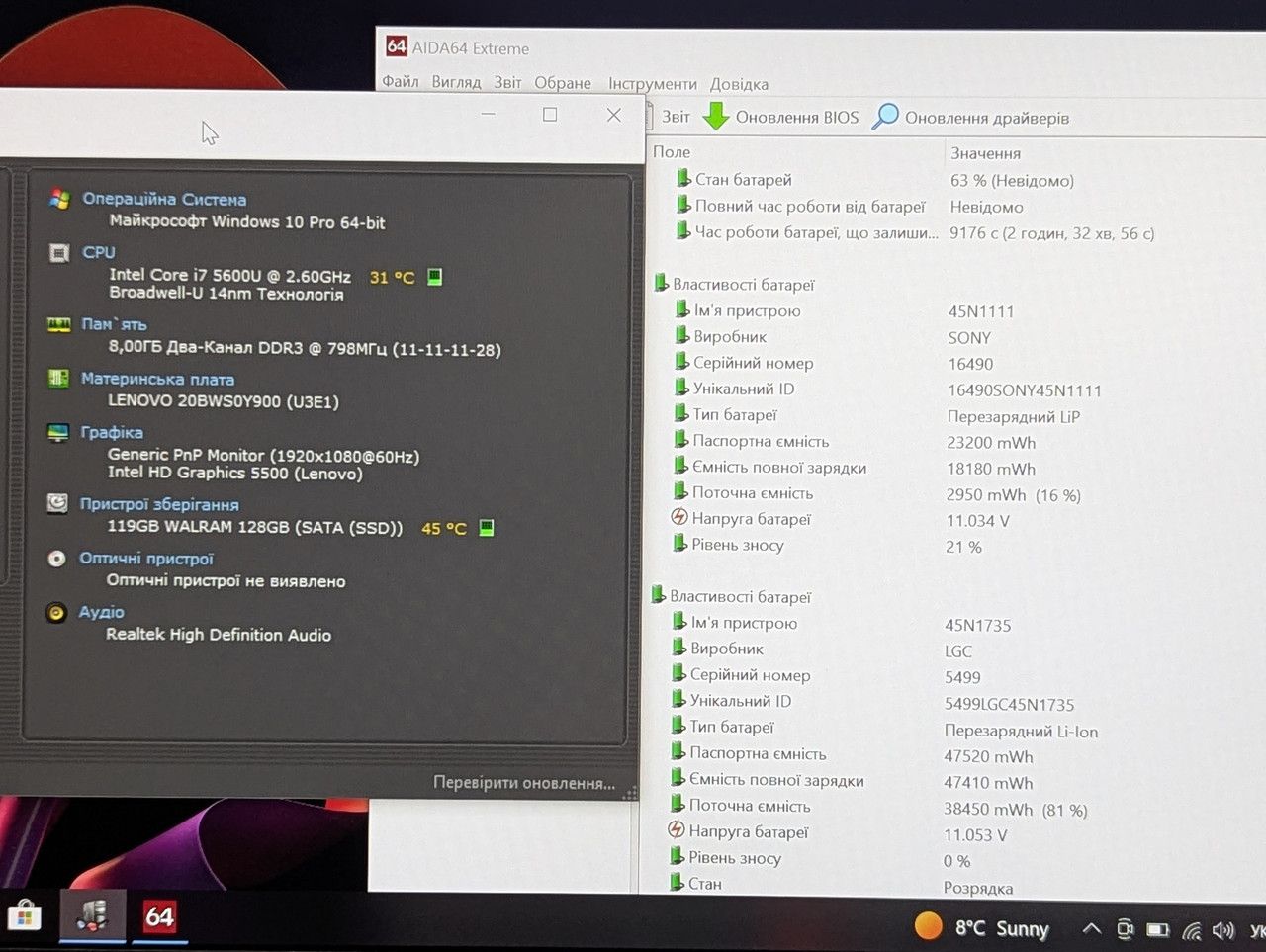Open the Пристрої зберігання link in Speccy
Screen dimensions: 1266x952
point(159,504)
